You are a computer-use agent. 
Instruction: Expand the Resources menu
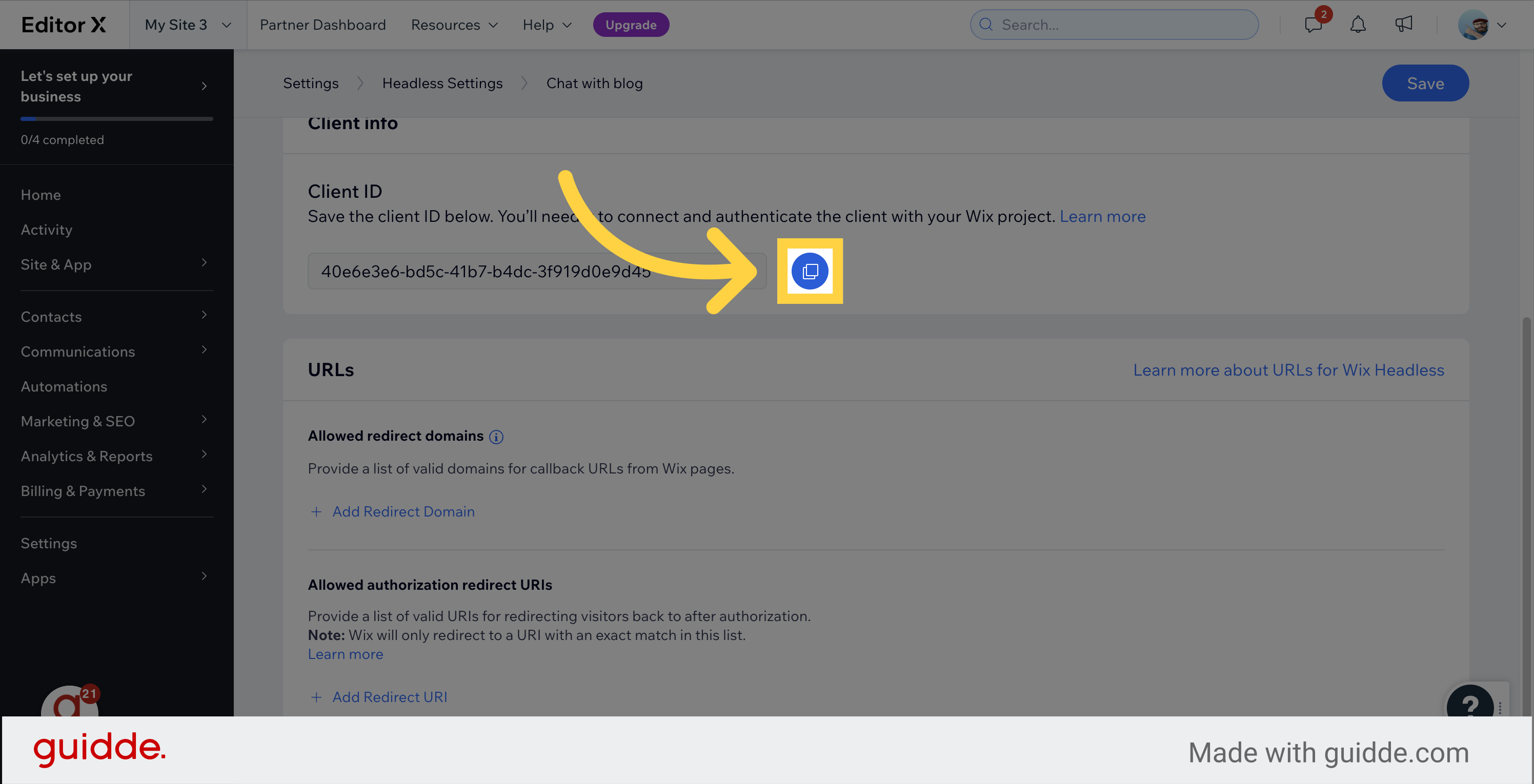click(454, 25)
